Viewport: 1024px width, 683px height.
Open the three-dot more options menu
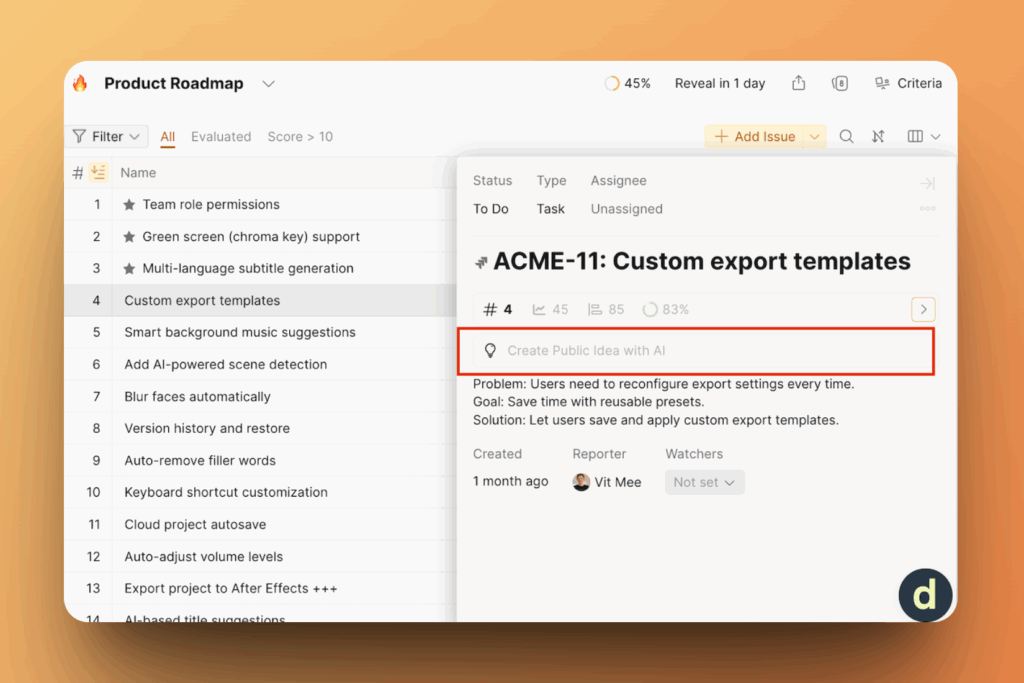927,209
